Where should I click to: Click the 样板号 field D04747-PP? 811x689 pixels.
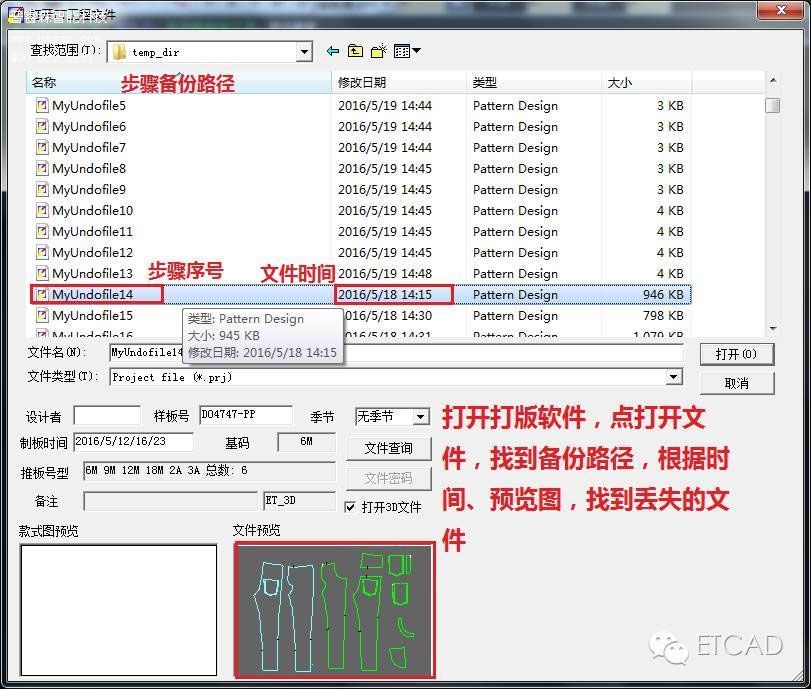pyautogui.click(x=246, y=415)
